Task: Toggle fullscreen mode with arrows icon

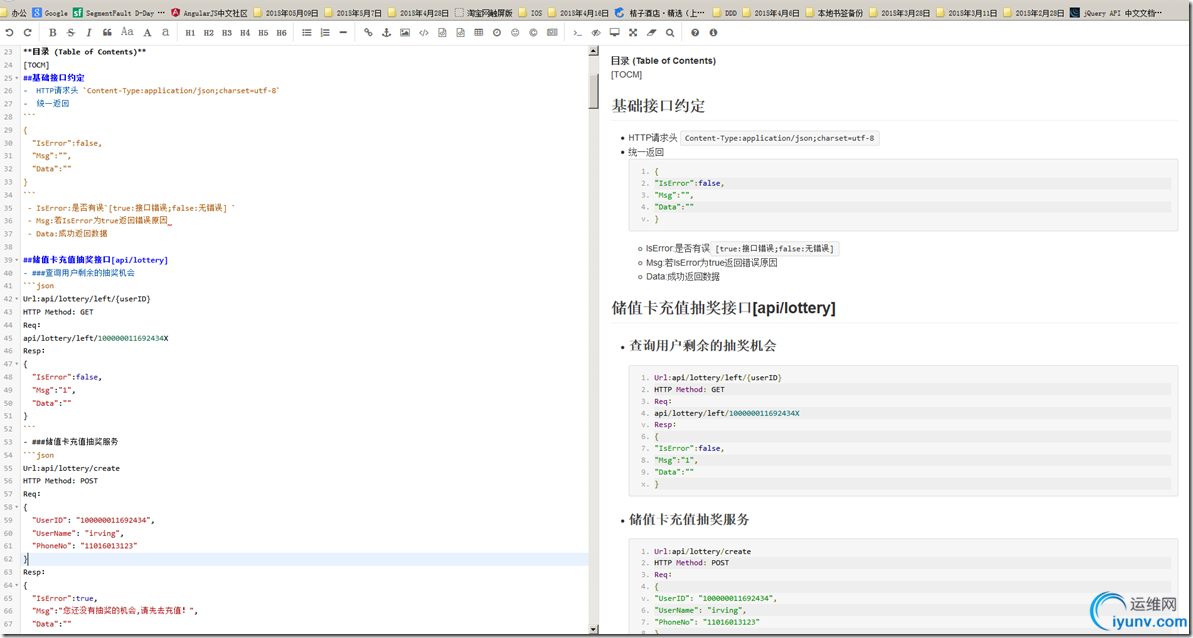Action: (x=633, y=33)
